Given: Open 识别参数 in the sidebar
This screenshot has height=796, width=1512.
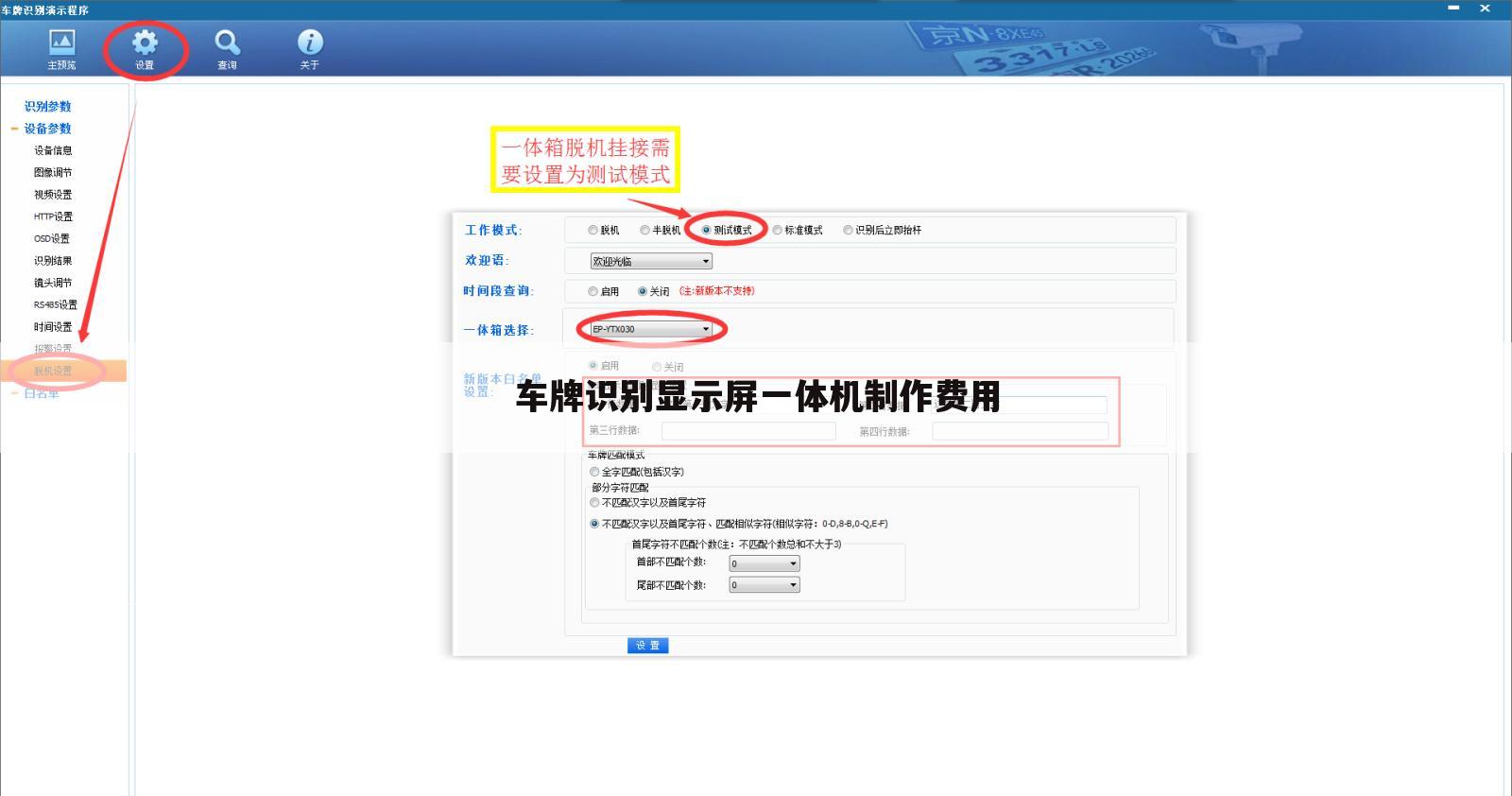Looking at the screenshot, I should point(47,107).
